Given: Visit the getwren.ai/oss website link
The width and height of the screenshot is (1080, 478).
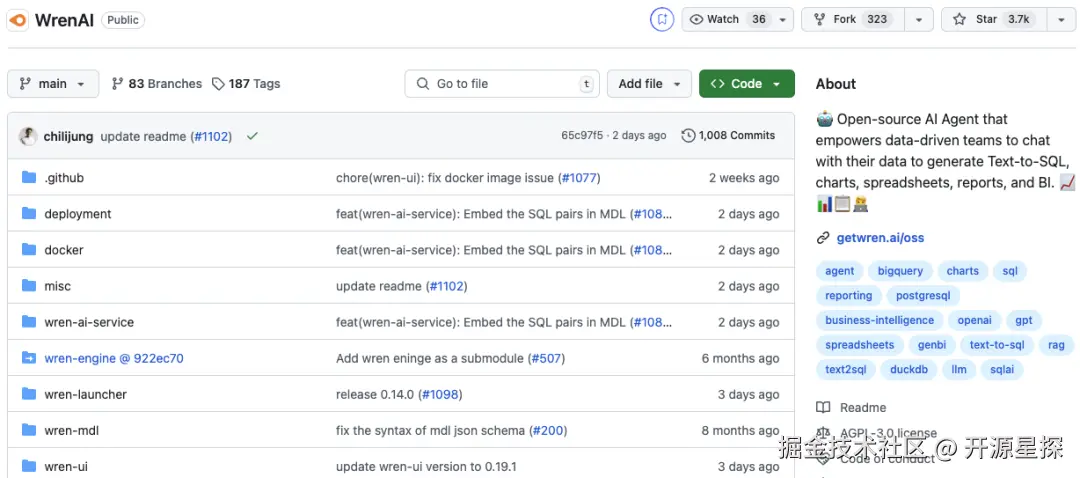Looking at the screenshot, I should [880, 238].
